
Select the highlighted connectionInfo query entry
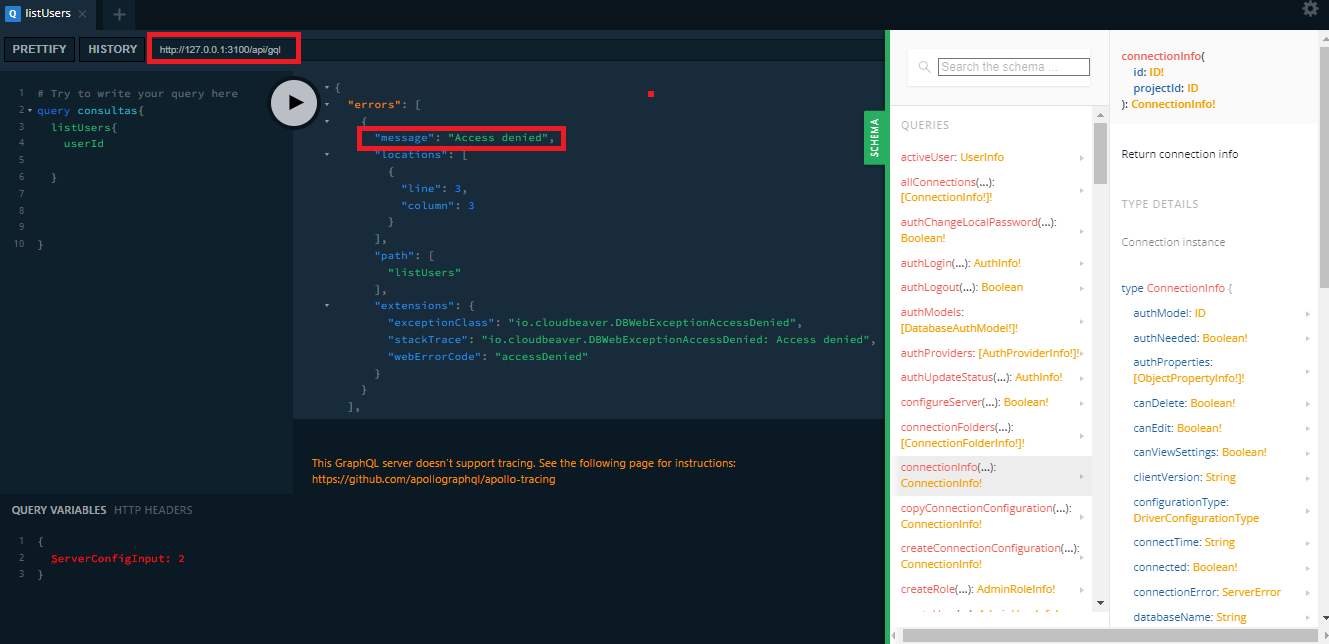pyautogui.click(x=993, y=475)
